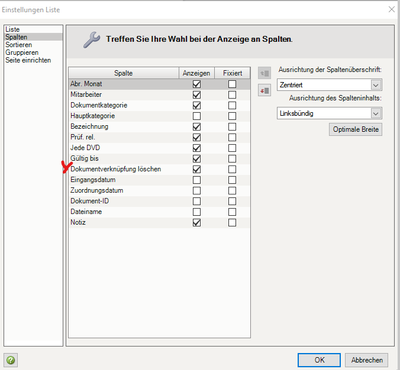The height and width of the screenshot is (370, 400).
Task: Toggle Anzeigen checkbox for Jede DVD
Action: (x=197, y=148)
